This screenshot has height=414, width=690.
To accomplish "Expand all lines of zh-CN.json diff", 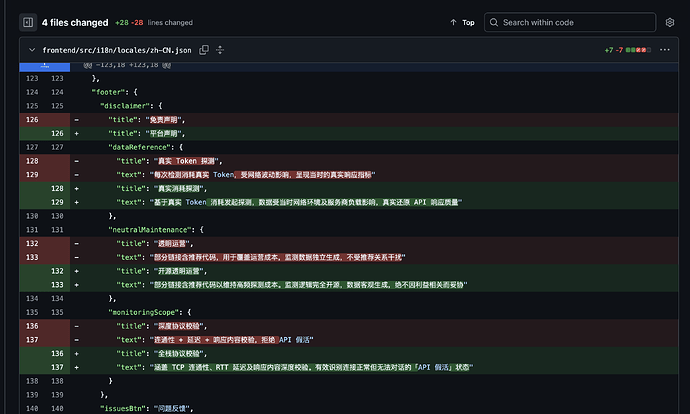I will click(x=220, y=50).
